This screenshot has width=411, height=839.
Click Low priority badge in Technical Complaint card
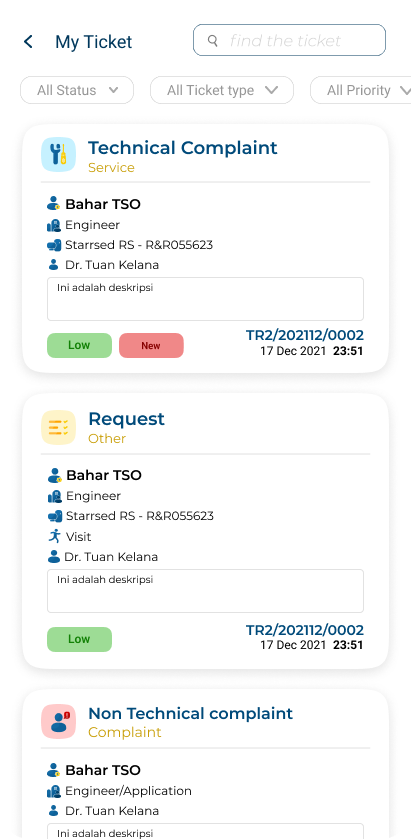(x=79, y=346)
